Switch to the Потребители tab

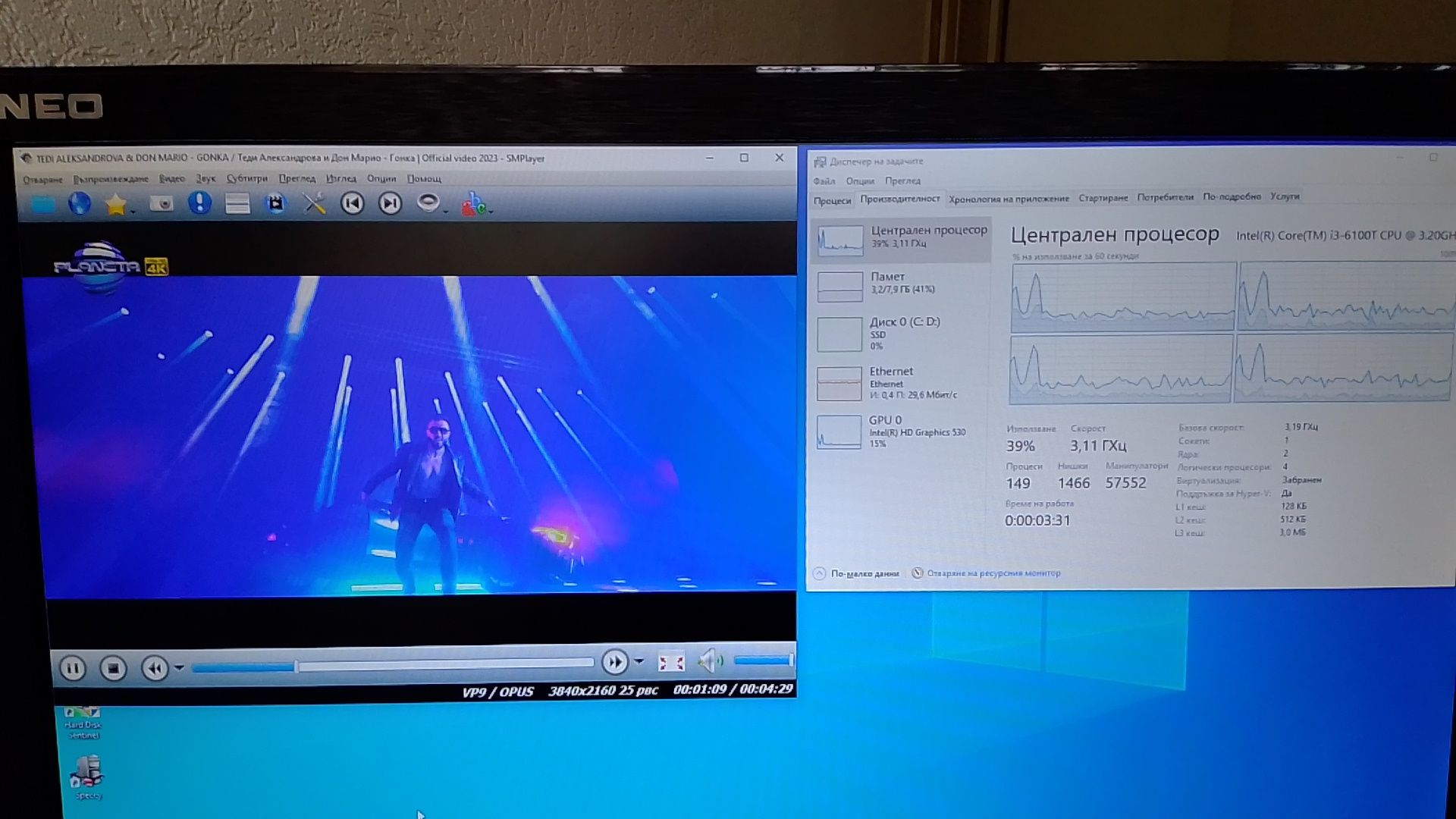tap(1166, 197)
